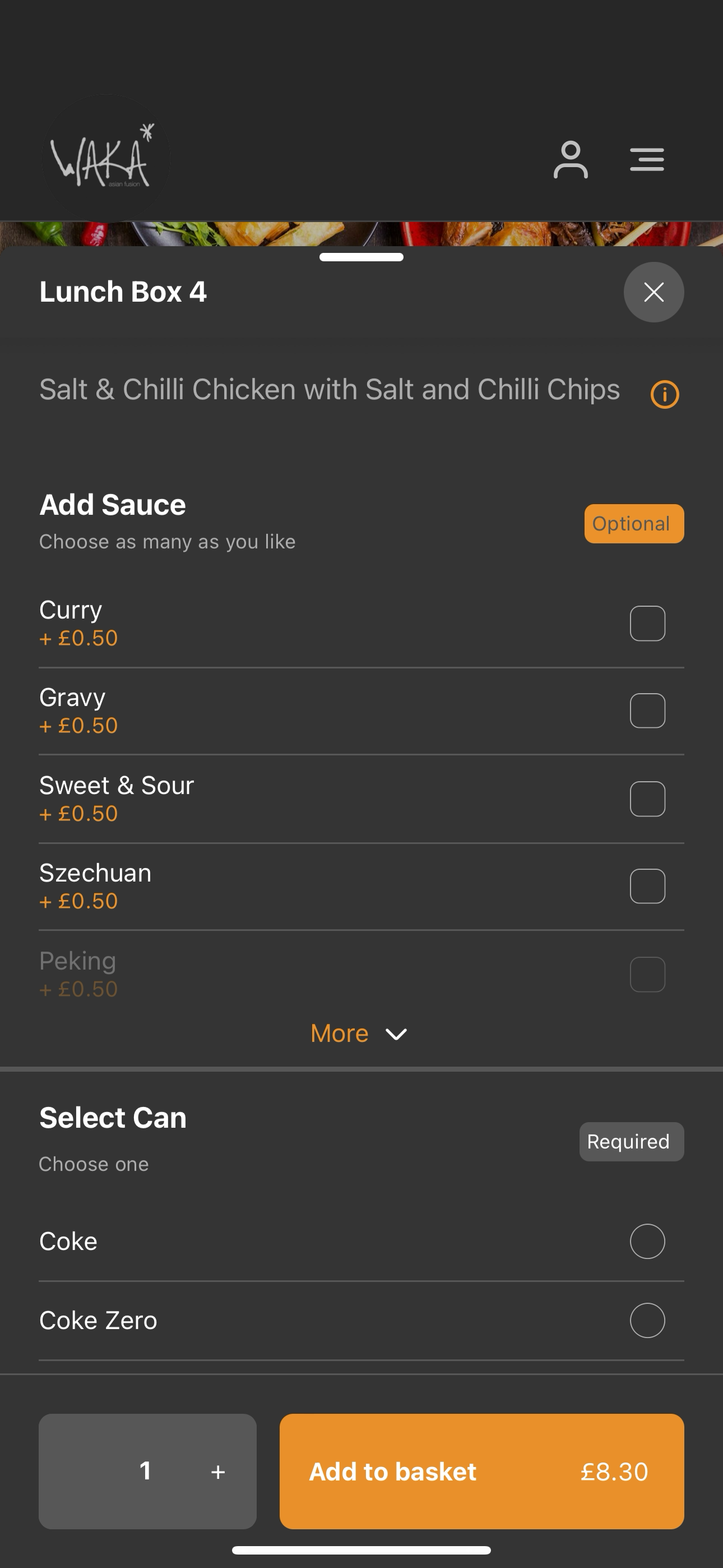Tick the Peking sauce checkbox
Viewport: 723px width, 1568px height.
click(647, 974)
